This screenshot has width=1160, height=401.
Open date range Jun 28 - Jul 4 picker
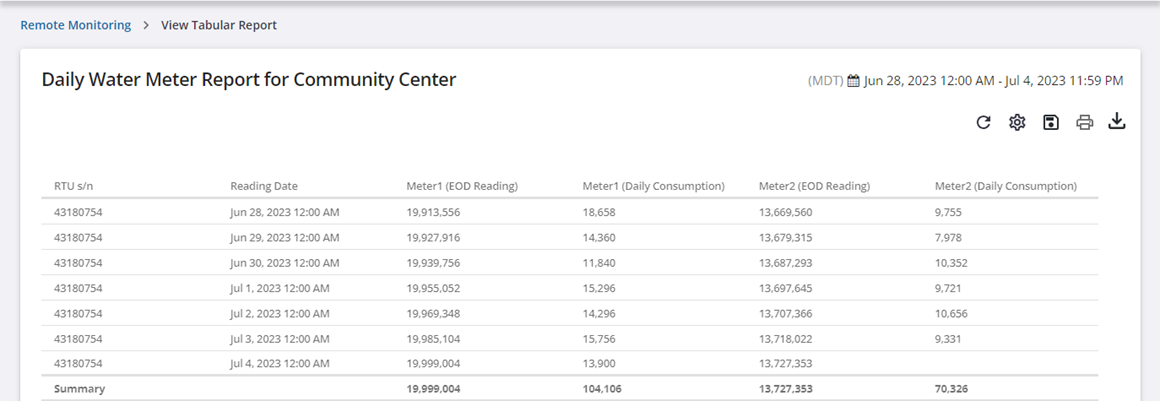click(x=993, y=80)
